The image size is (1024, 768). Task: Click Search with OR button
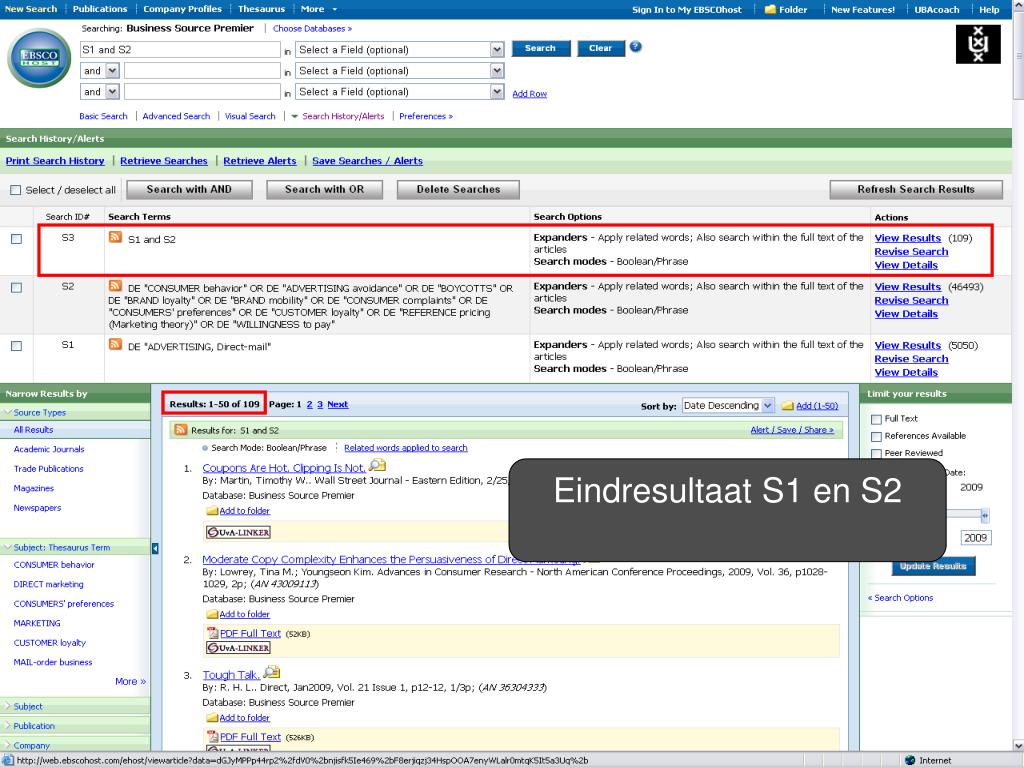(x=325, y=189)
